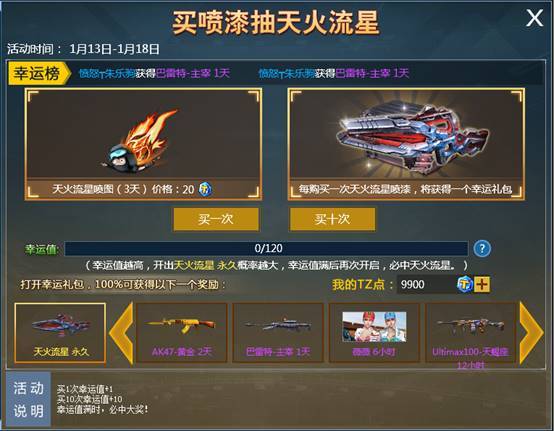Click the 我的TZ点 balance field
The image size is (554, 431).
(426, 284)
